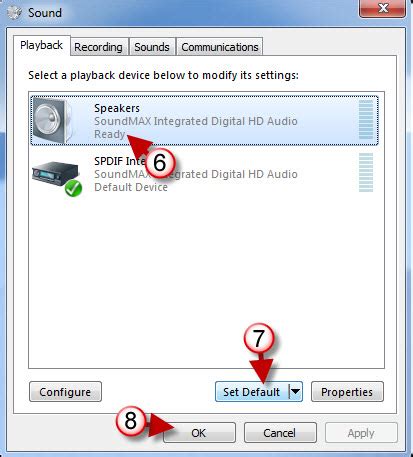Open the Set Default dropdown arrow

pos(296,391)
